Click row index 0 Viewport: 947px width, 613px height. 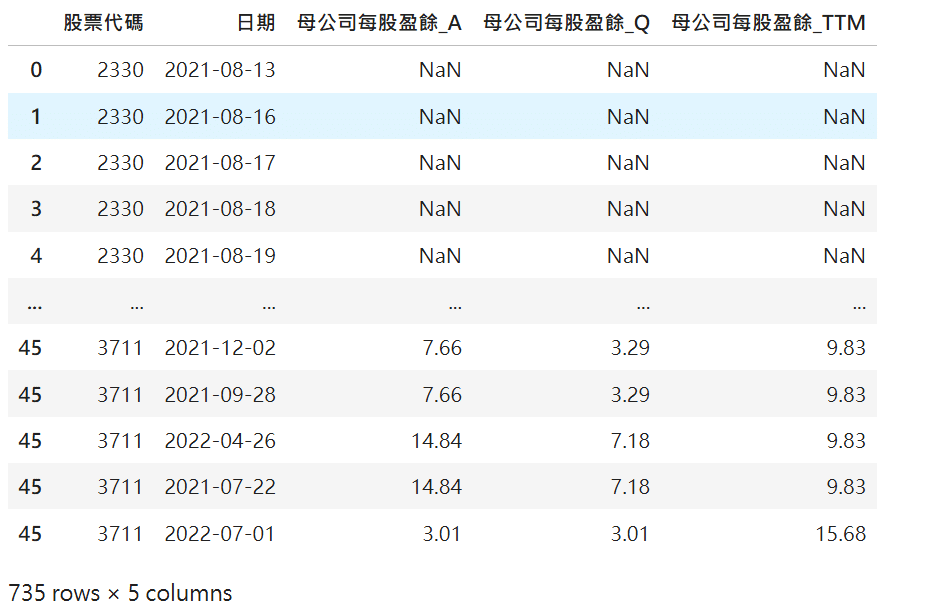pos(36,70)
